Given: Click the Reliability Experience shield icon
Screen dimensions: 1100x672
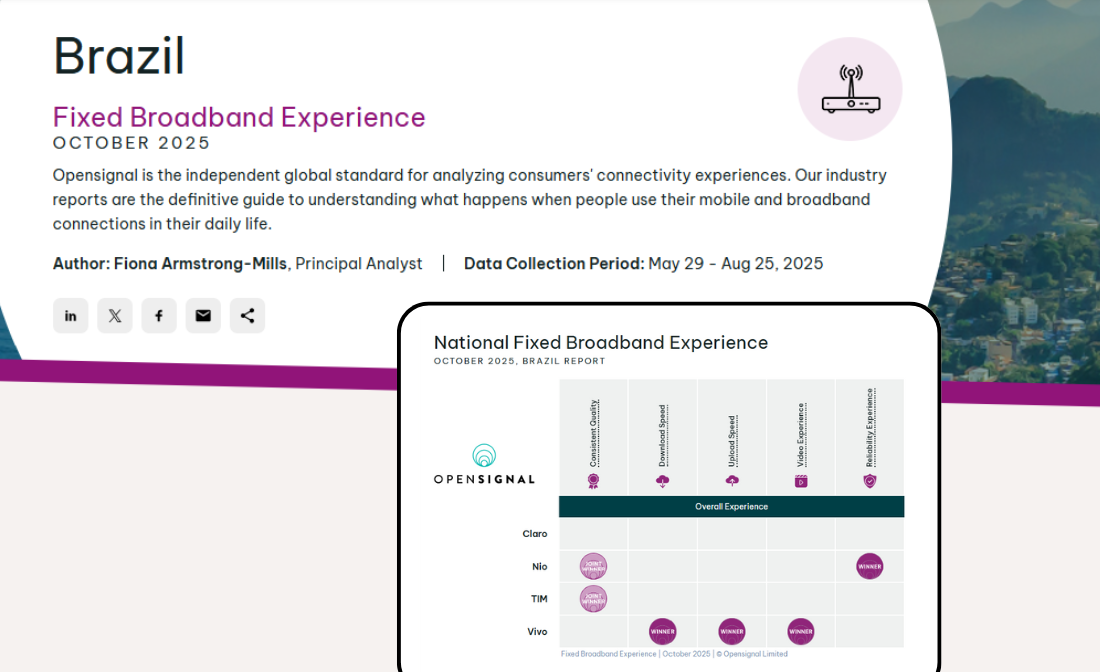Looking at the screenshot, I should 870,481.
